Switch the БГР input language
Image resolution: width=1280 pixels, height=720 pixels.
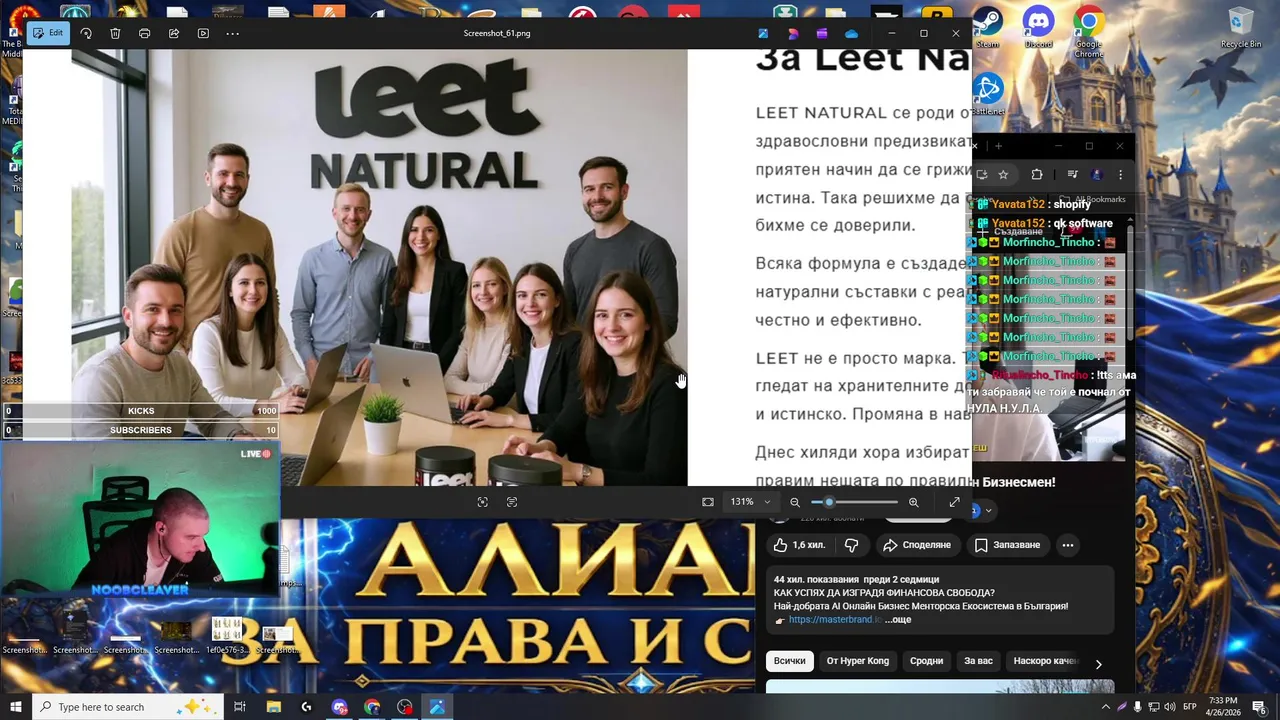1190,707
